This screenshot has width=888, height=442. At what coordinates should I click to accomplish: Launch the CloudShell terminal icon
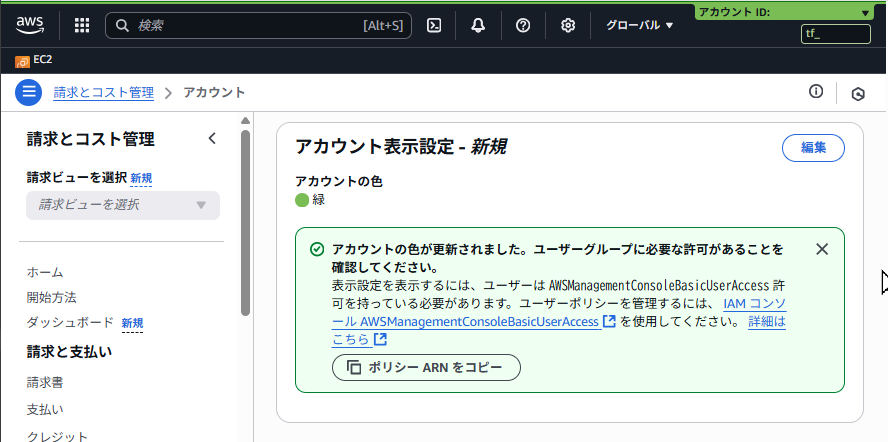pos(434,26)
